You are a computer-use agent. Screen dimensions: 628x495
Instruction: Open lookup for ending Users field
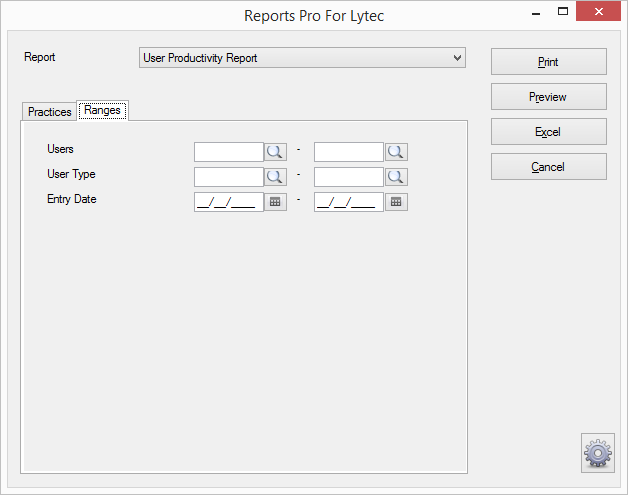396,152
